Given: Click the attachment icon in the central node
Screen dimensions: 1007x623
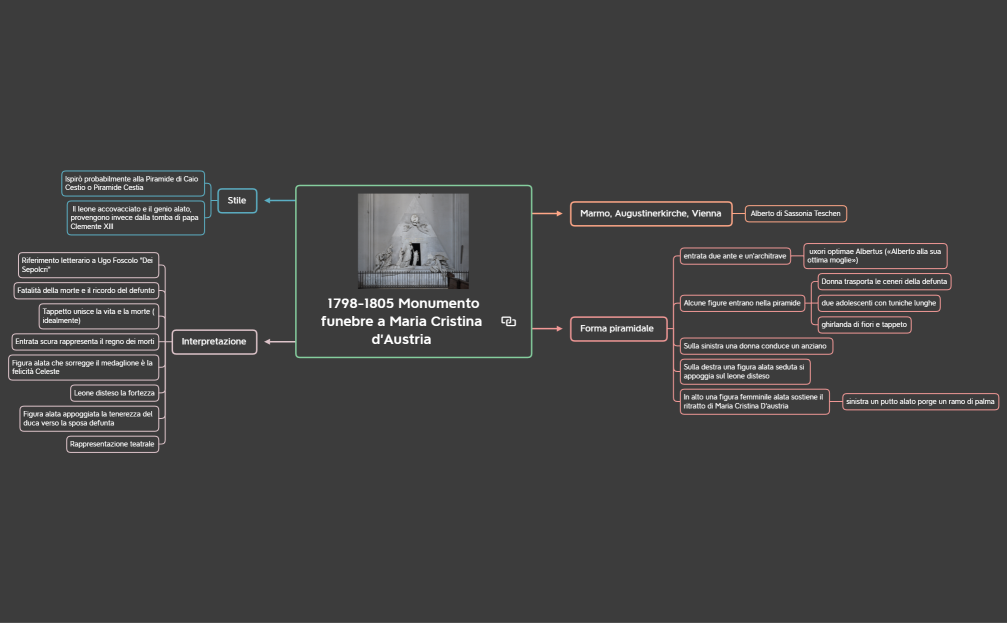Looking at the screenshot, I should click(508, 321).
